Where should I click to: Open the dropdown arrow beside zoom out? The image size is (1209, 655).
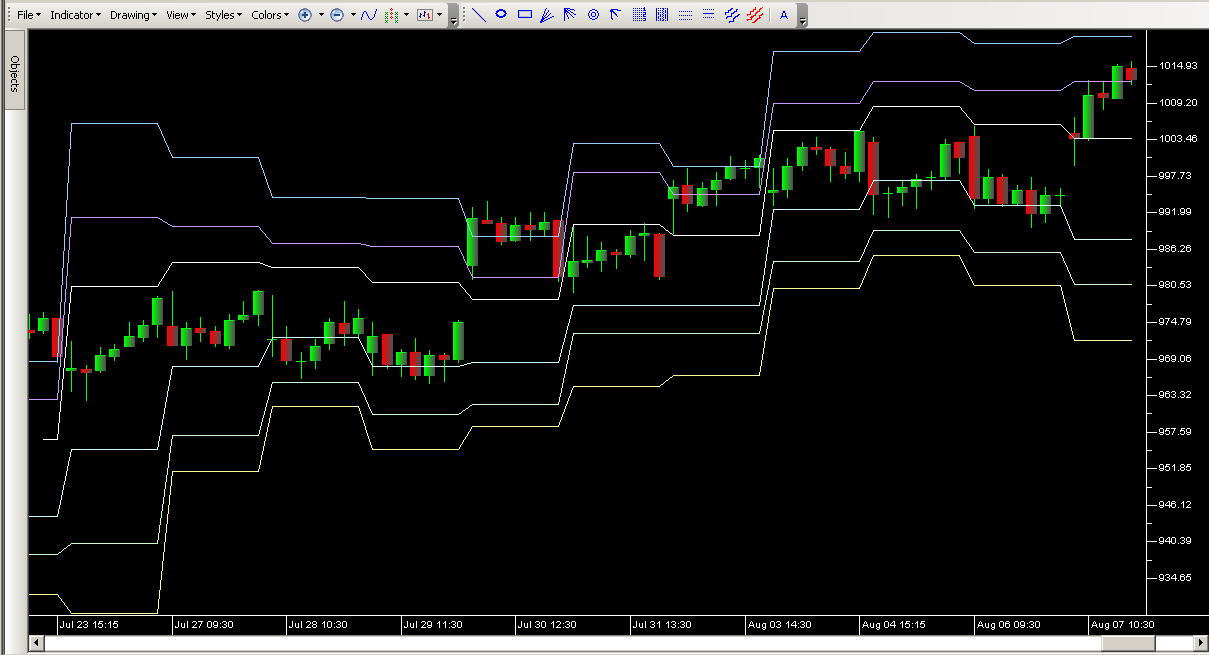tap(353, 15)
